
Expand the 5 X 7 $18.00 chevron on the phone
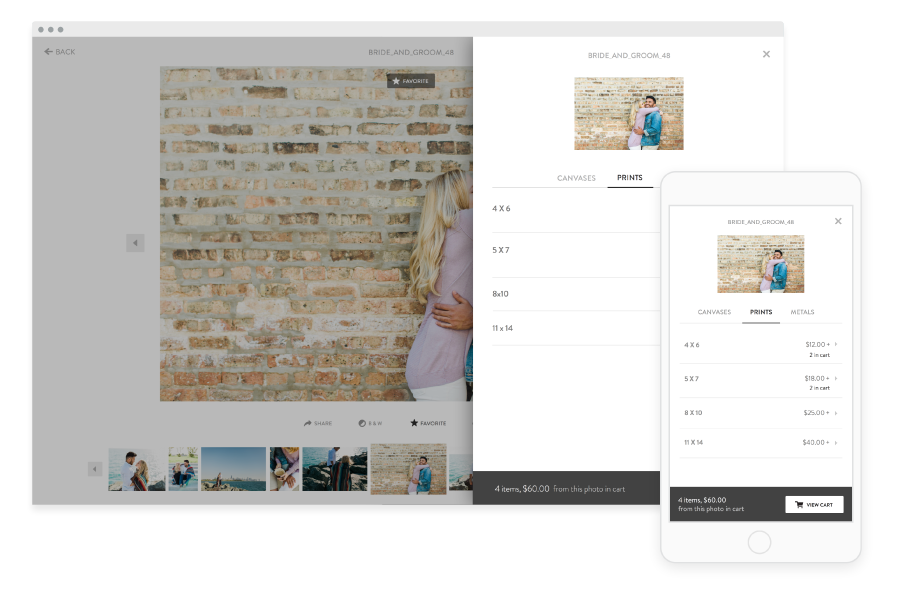coord(836,378)
